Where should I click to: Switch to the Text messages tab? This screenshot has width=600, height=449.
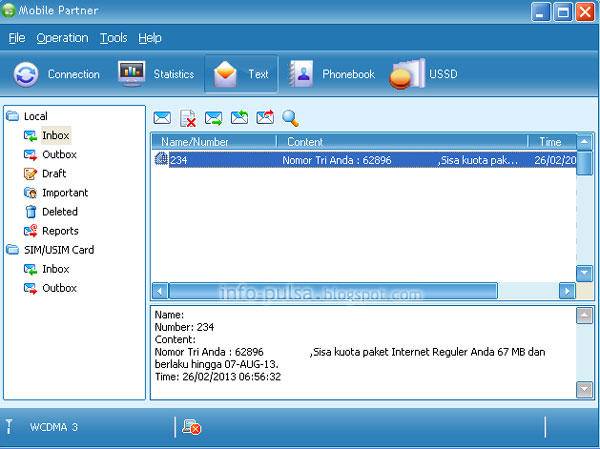pyautogui.click(x=241, y=74)
